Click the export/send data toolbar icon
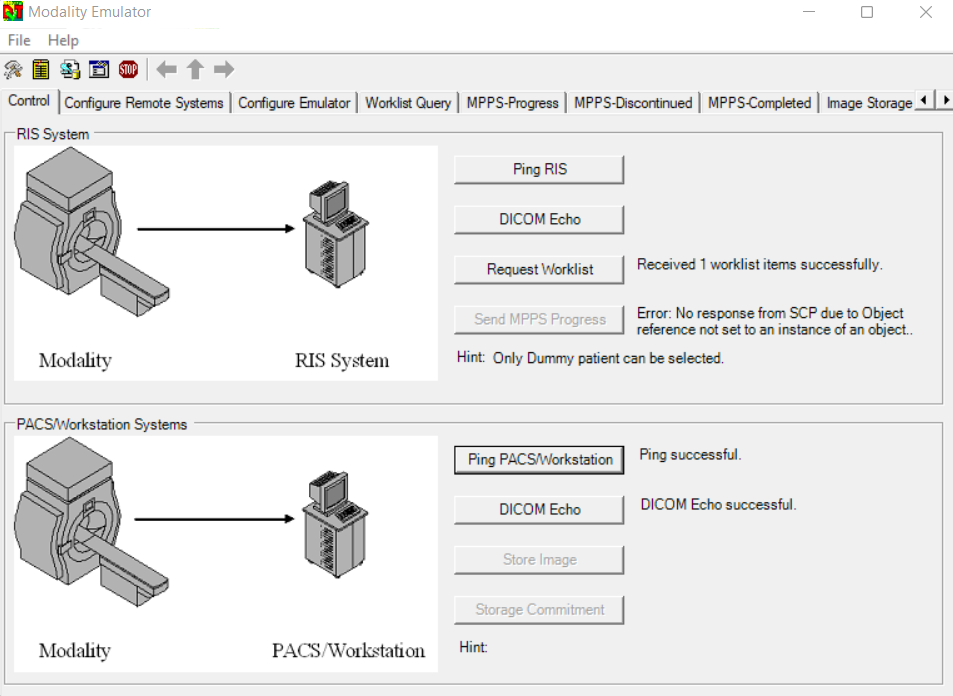 [x=70, y=69]
